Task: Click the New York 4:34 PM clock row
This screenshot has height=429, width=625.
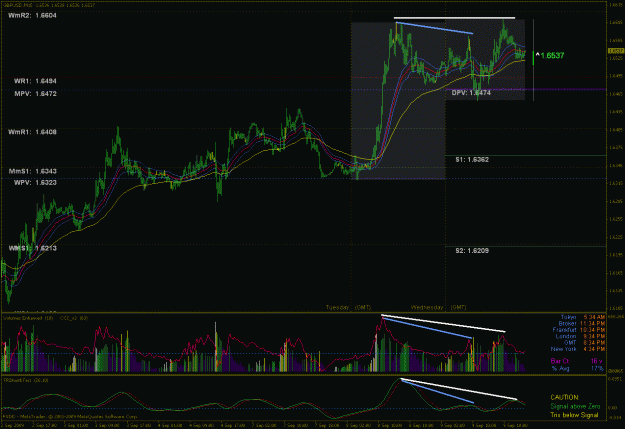Action: coord(578,349)
